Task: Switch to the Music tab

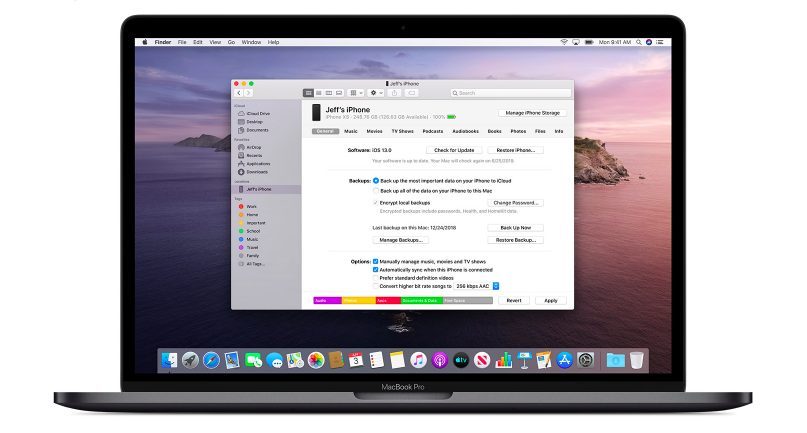Action: pos(351,131)
